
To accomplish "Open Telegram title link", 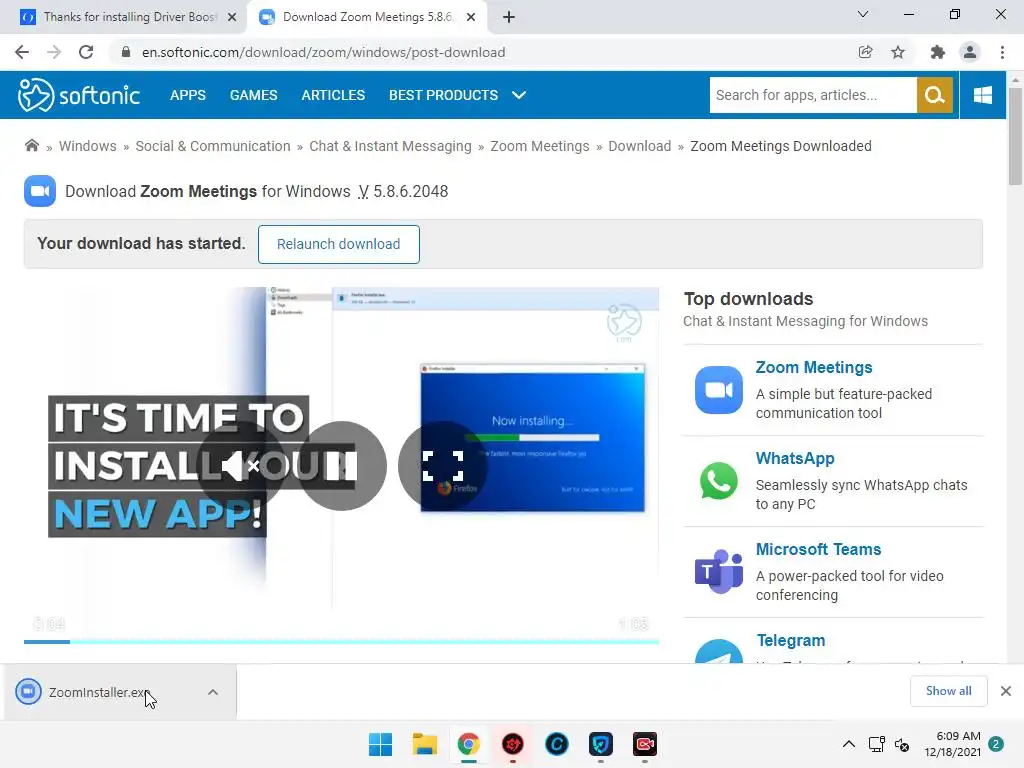I will coord(791,641).
